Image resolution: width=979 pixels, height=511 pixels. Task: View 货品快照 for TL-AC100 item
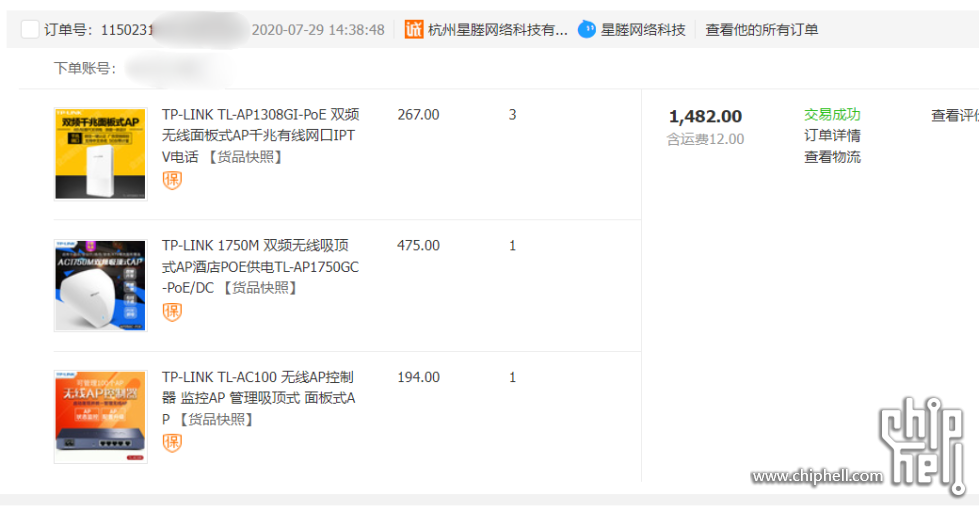coord(216,419)
